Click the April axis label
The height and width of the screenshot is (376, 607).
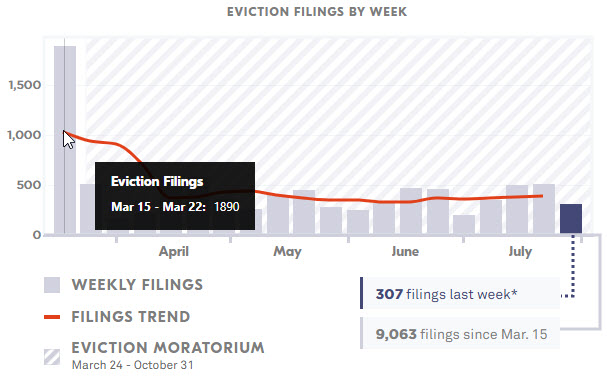174,252
